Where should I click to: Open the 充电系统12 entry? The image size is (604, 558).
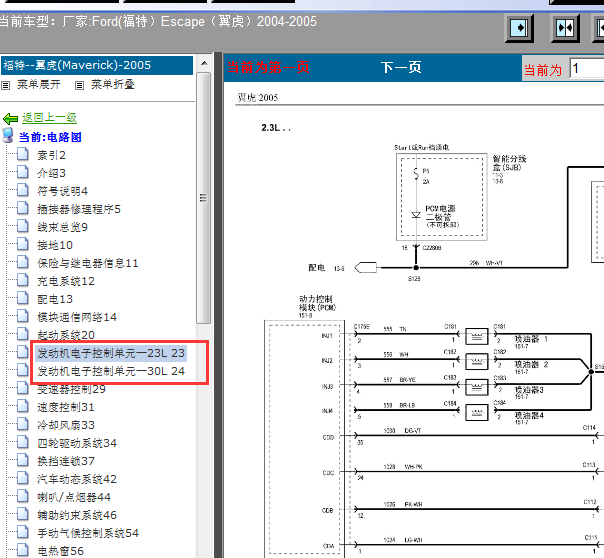[x=66, y=281]
